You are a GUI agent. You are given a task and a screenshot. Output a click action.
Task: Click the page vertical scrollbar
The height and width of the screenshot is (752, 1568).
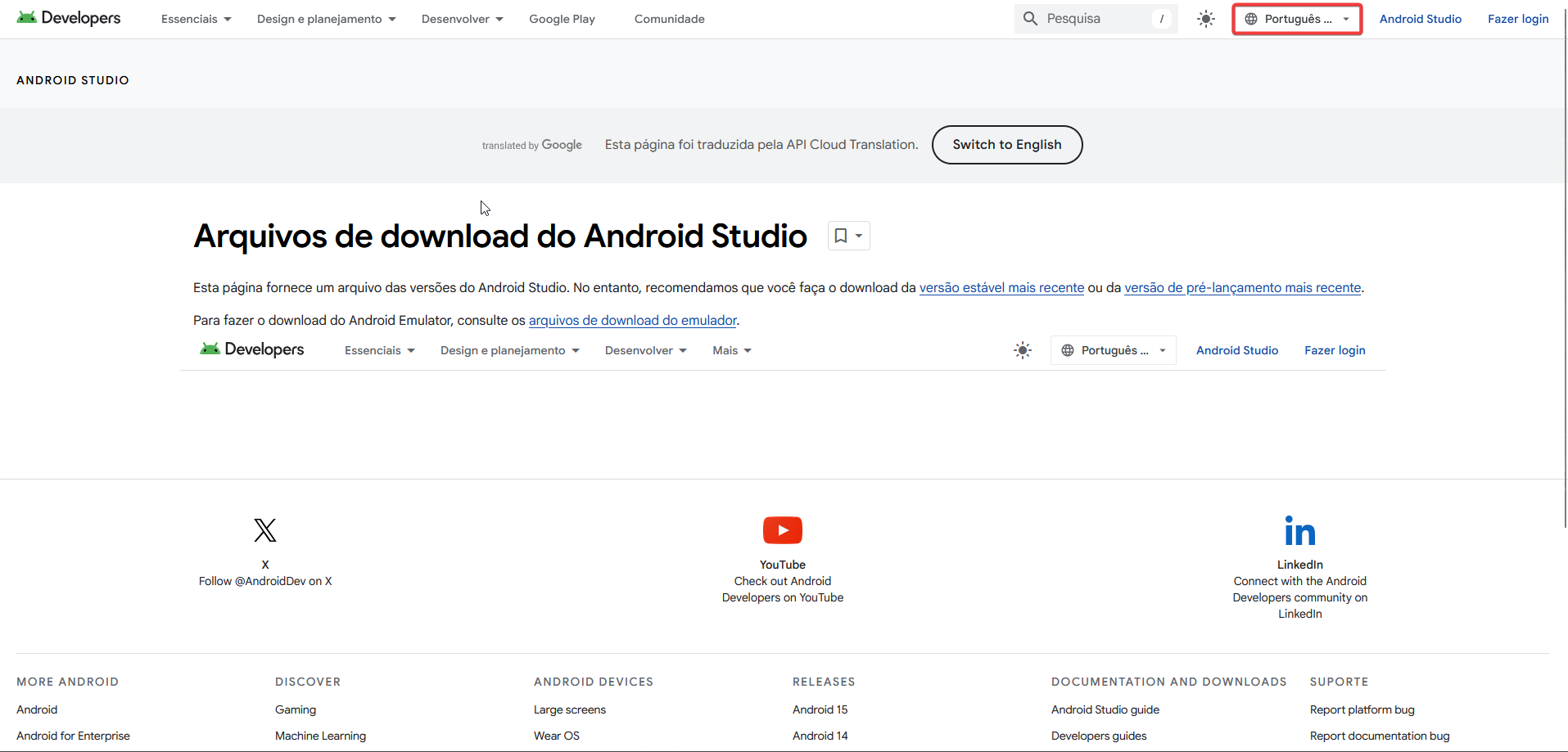tap(1565, 270)
